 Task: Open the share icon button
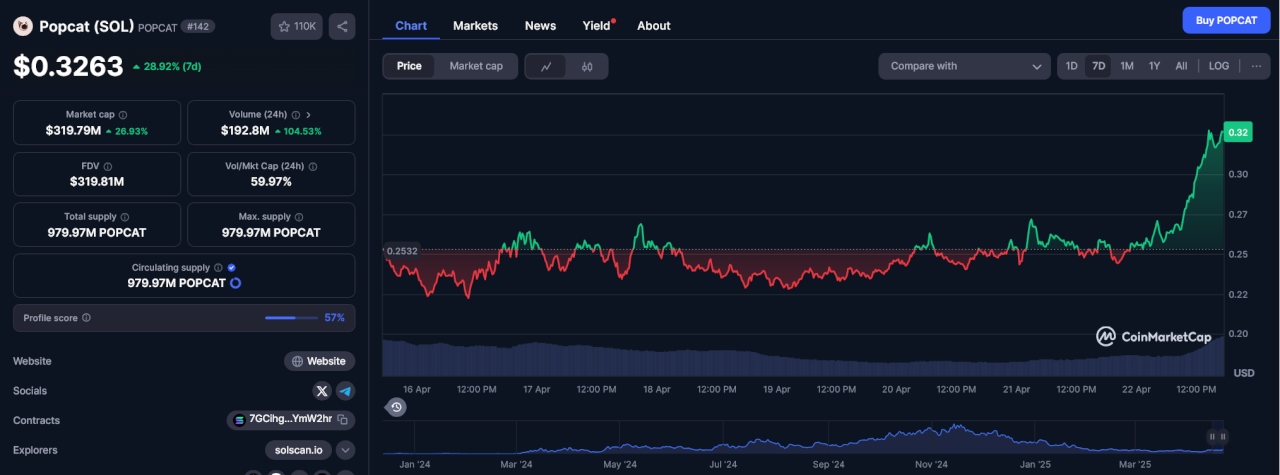(342, 27)
